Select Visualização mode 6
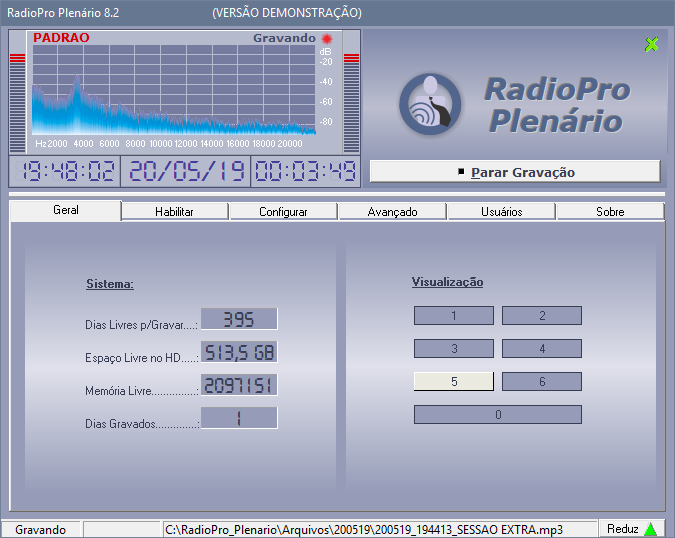 click(542, 382)
